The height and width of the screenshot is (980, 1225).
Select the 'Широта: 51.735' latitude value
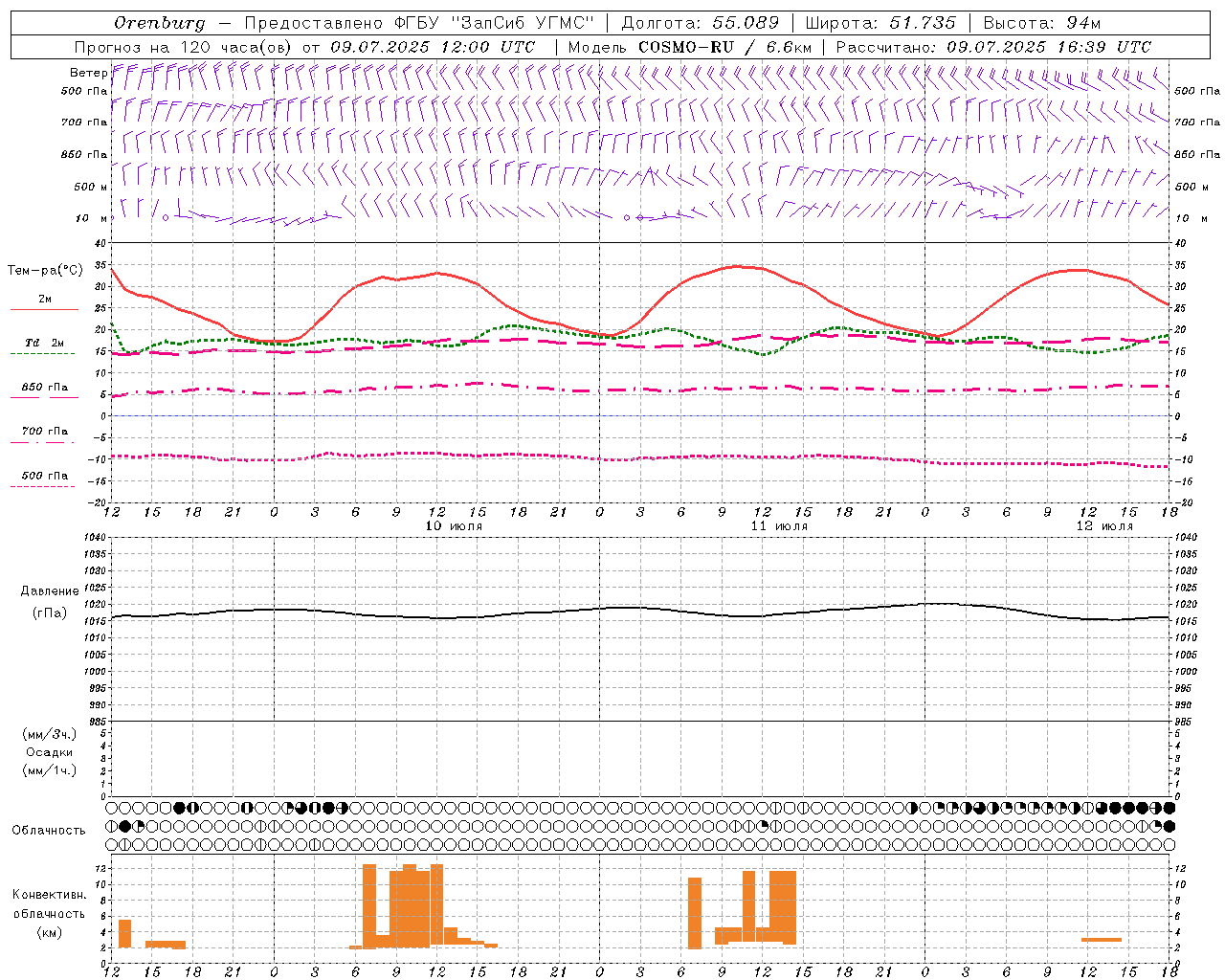(880, 23)
